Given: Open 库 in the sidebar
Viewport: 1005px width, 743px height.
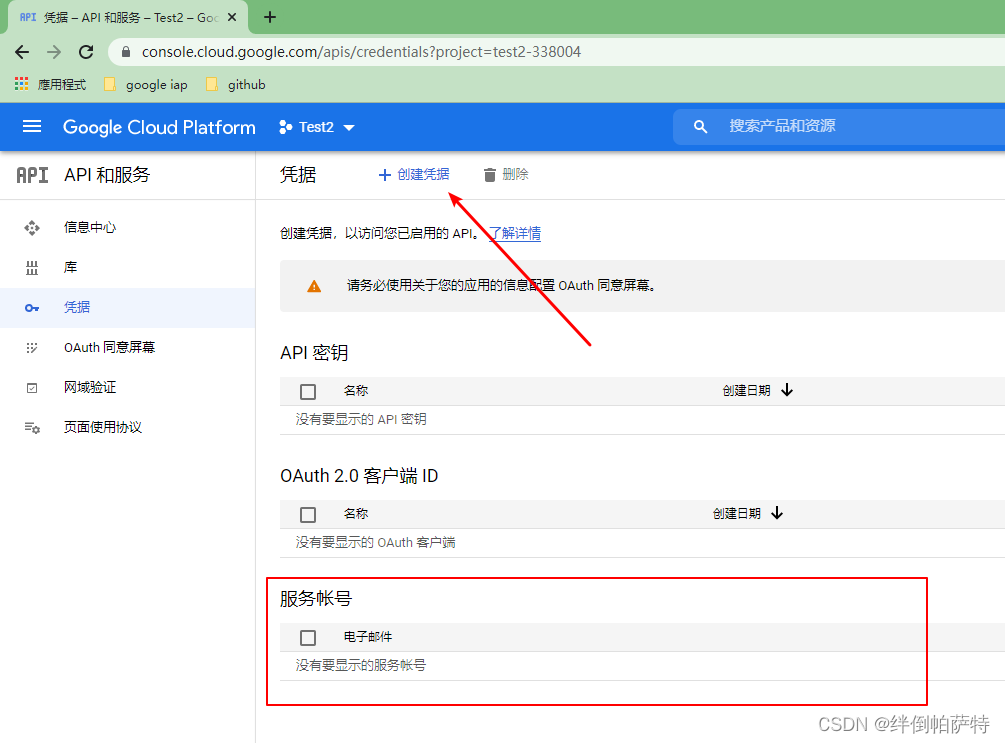Looking at the screenshot, I should coord(128,267).
